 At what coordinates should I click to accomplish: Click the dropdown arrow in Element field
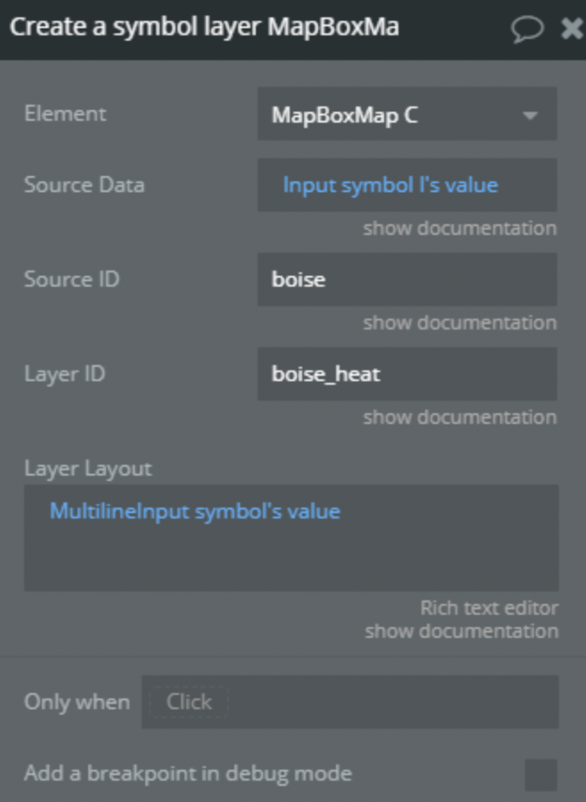pyautogui.click(x=531, y=116)
